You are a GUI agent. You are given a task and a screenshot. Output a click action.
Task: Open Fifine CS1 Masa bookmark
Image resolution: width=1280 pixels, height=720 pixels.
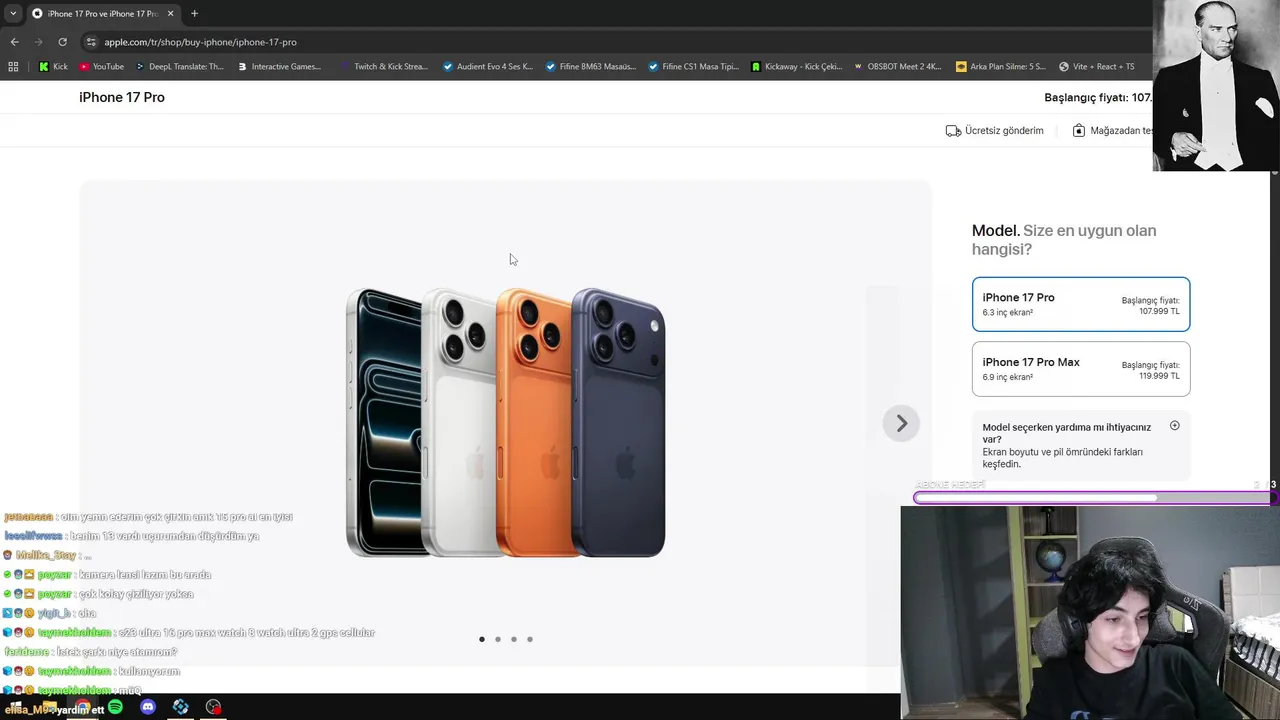693,67
